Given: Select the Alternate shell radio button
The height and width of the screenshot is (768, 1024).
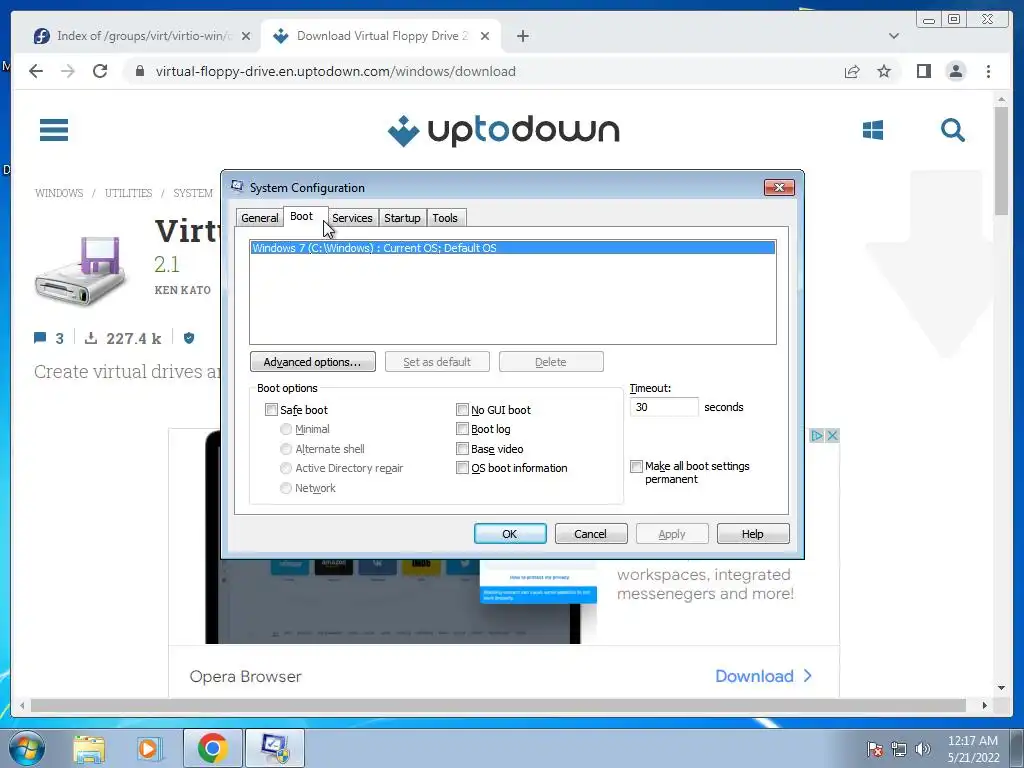Looking at the screenshot, I should coord(285,449).
